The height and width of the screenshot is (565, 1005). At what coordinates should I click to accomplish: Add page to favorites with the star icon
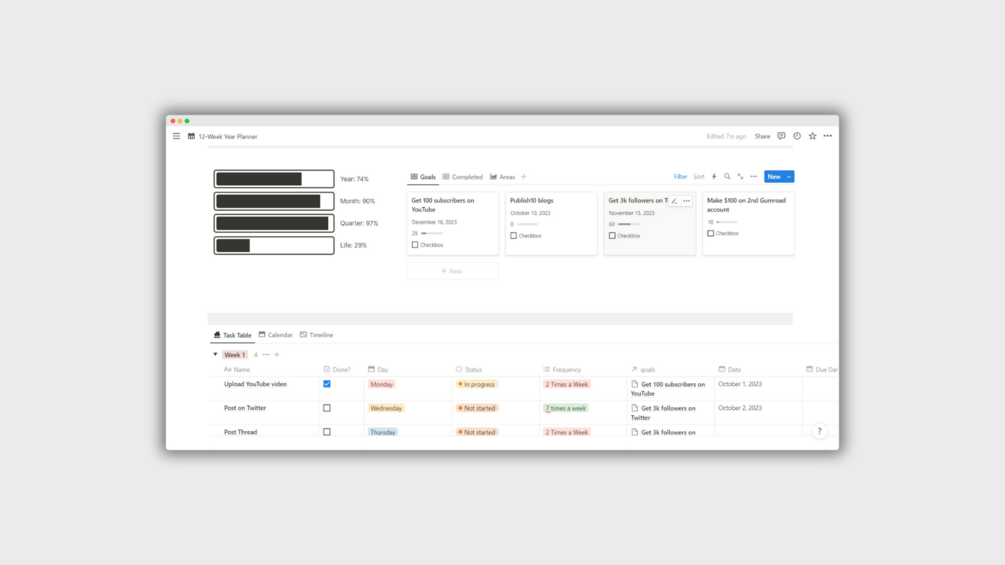pyautogui.click(x=812, y=136)
